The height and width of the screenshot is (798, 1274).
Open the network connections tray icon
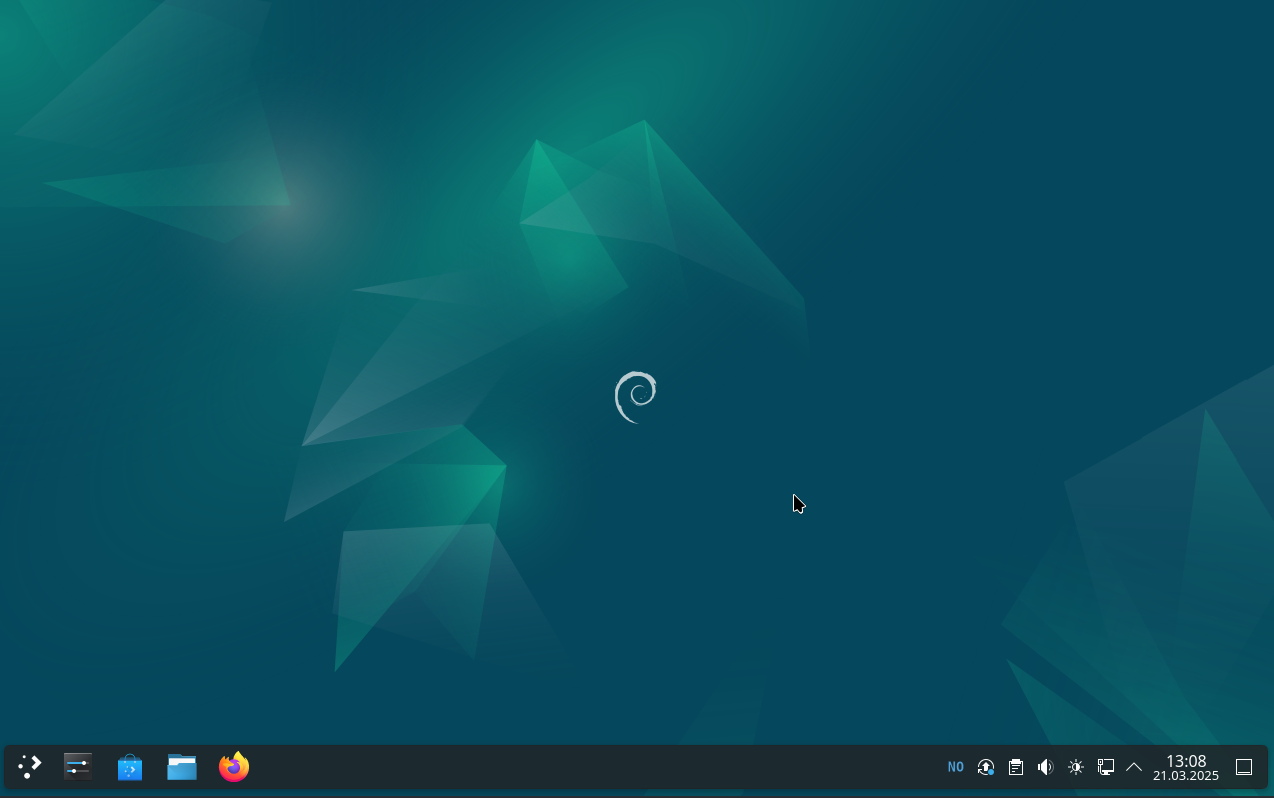coord(1106,767)
